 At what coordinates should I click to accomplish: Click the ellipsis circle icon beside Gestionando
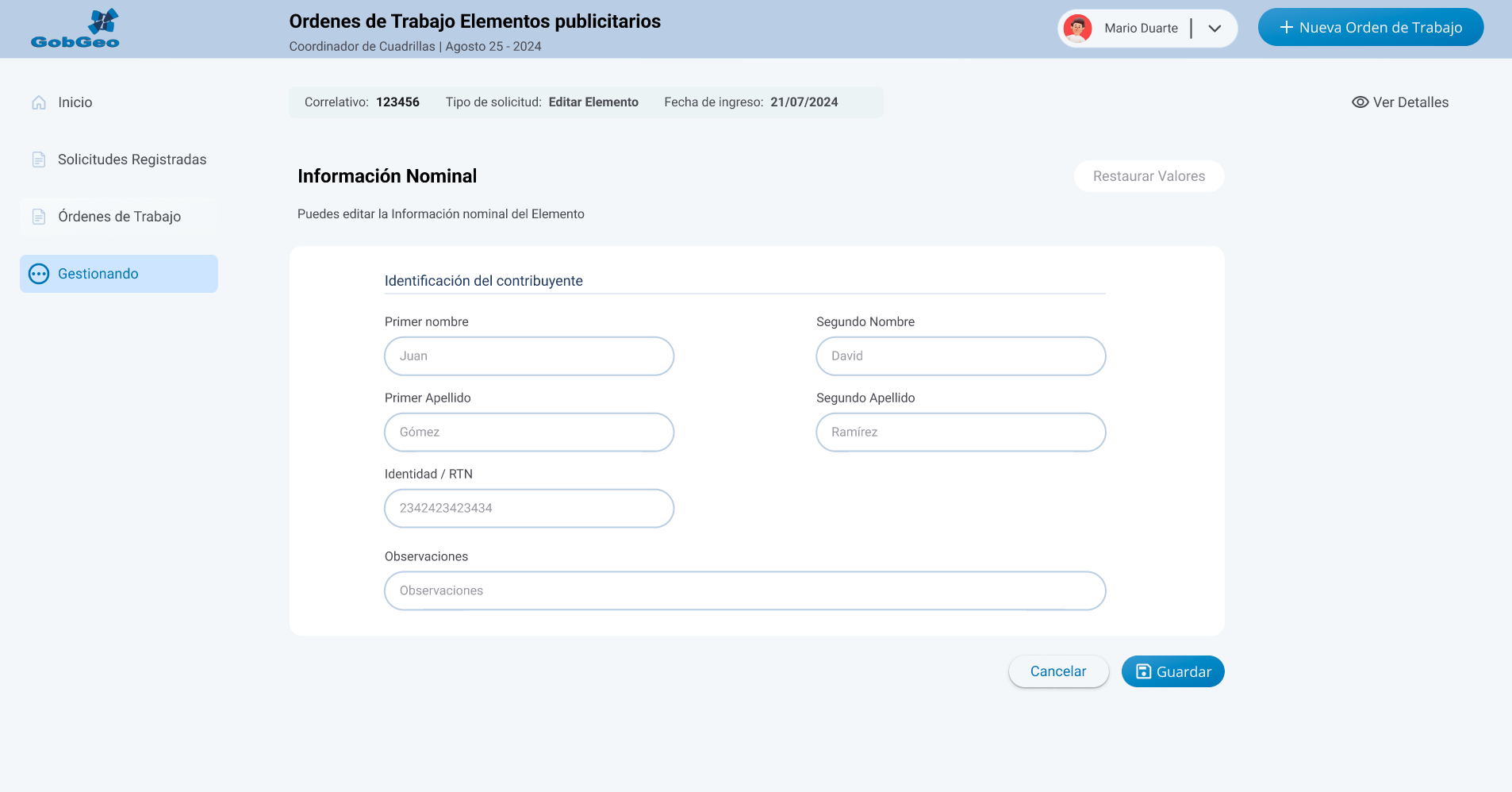click(39, 274)
